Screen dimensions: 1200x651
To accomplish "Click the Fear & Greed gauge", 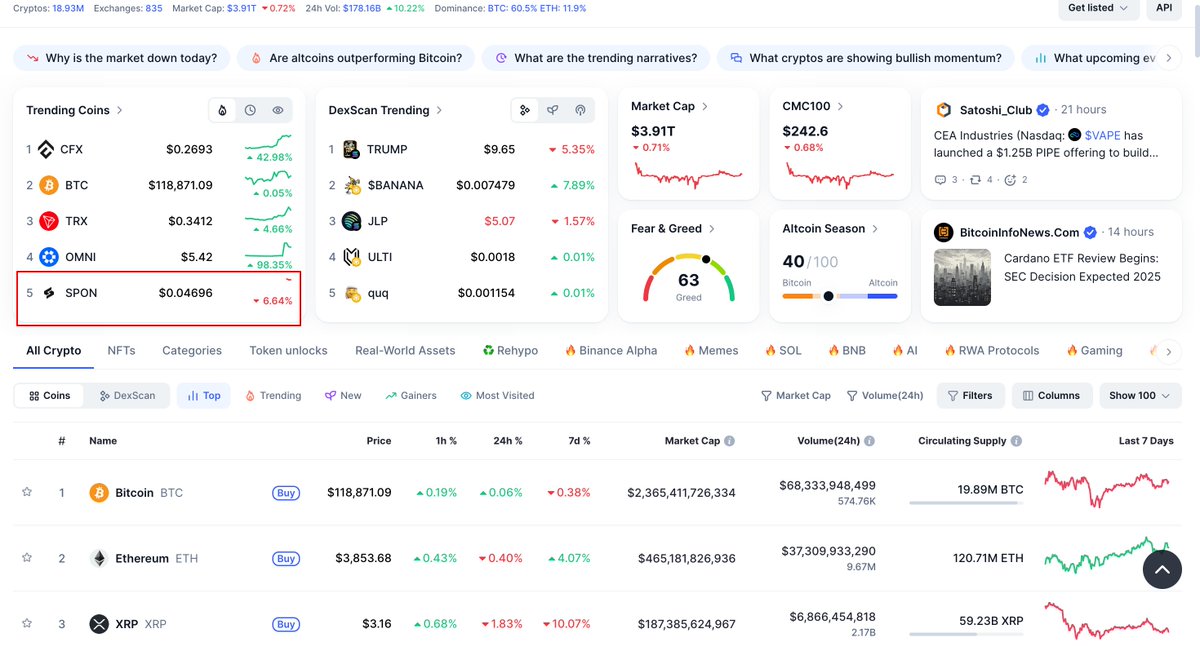I will coord(689,279).
